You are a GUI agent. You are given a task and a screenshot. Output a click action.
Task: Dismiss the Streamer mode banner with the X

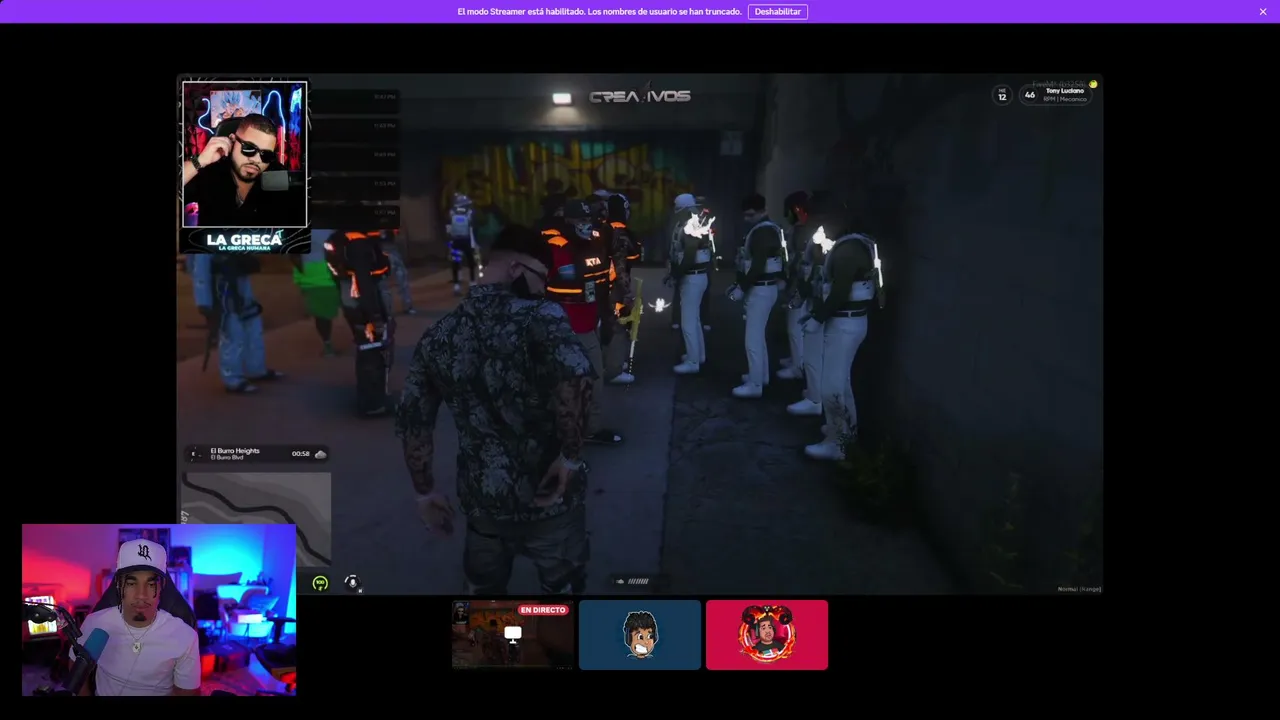pos(1263,12)
